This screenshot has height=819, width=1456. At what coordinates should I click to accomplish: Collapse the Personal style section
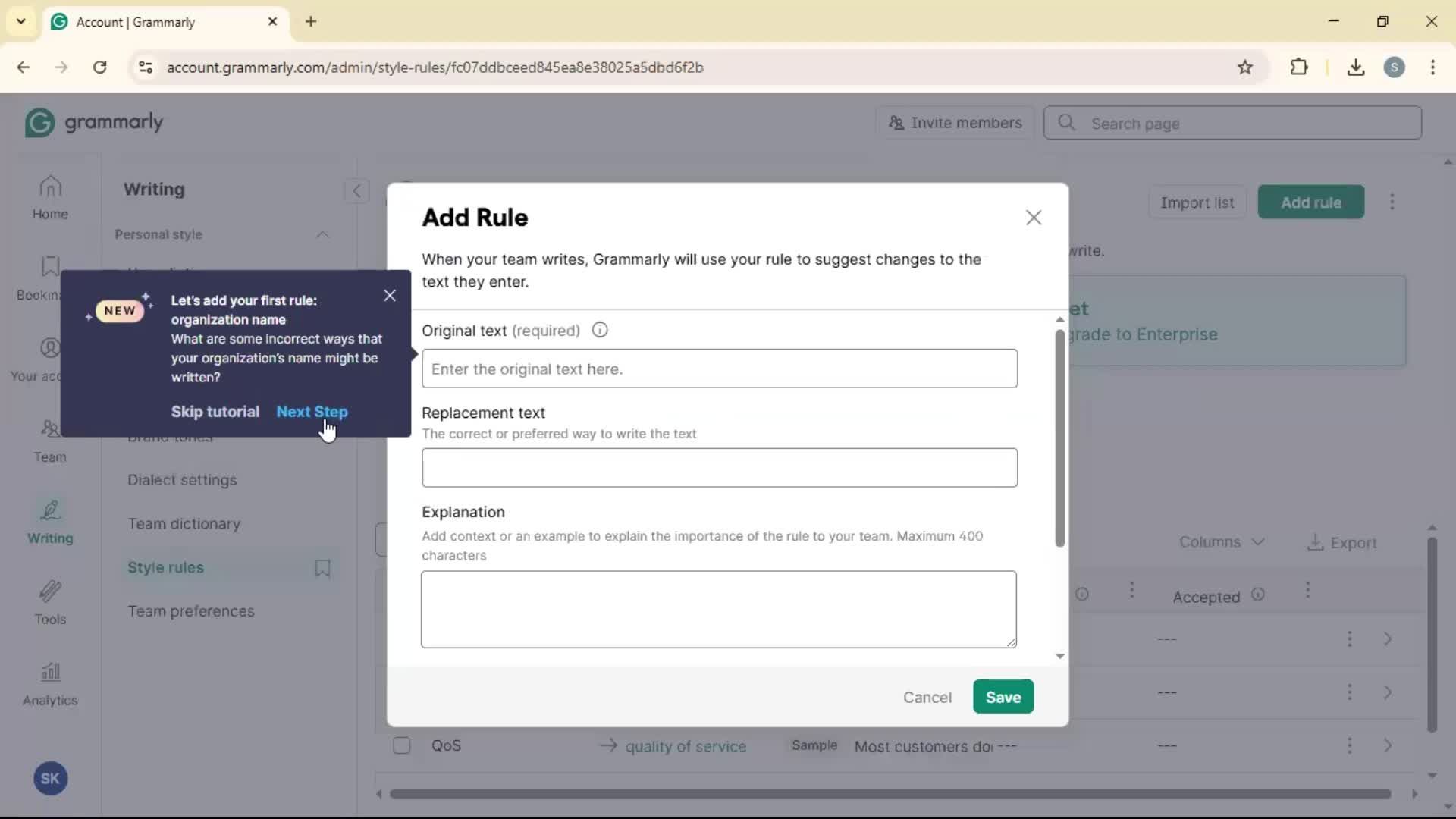(x=322, y=234)
